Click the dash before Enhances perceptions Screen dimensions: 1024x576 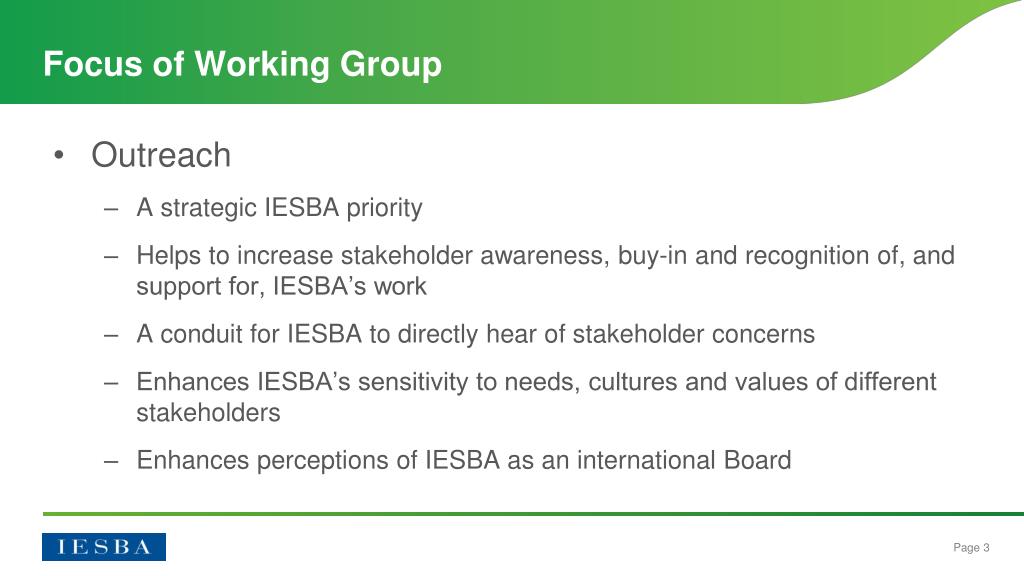coord(111,461)
